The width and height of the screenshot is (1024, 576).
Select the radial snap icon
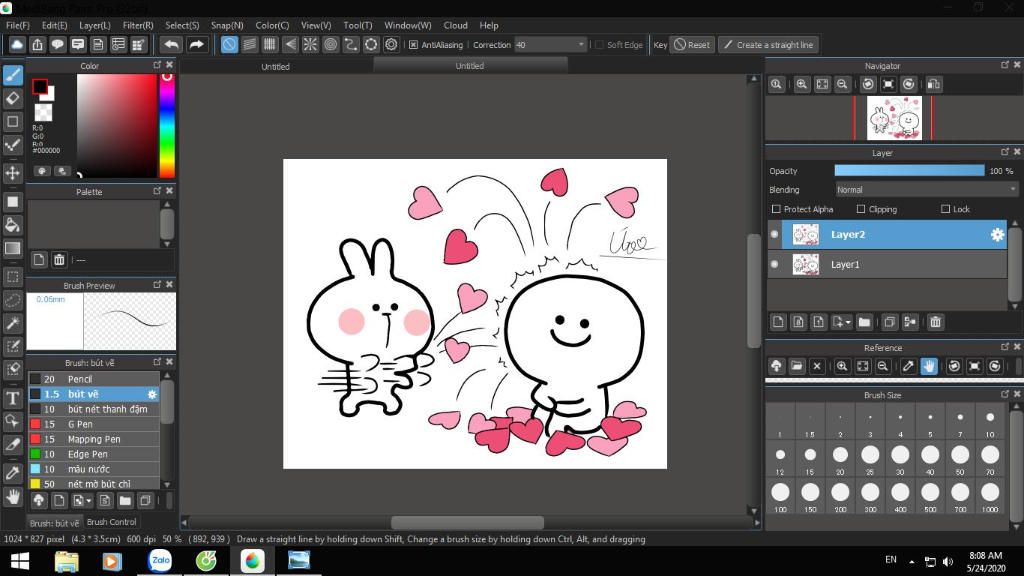(310, 44)
